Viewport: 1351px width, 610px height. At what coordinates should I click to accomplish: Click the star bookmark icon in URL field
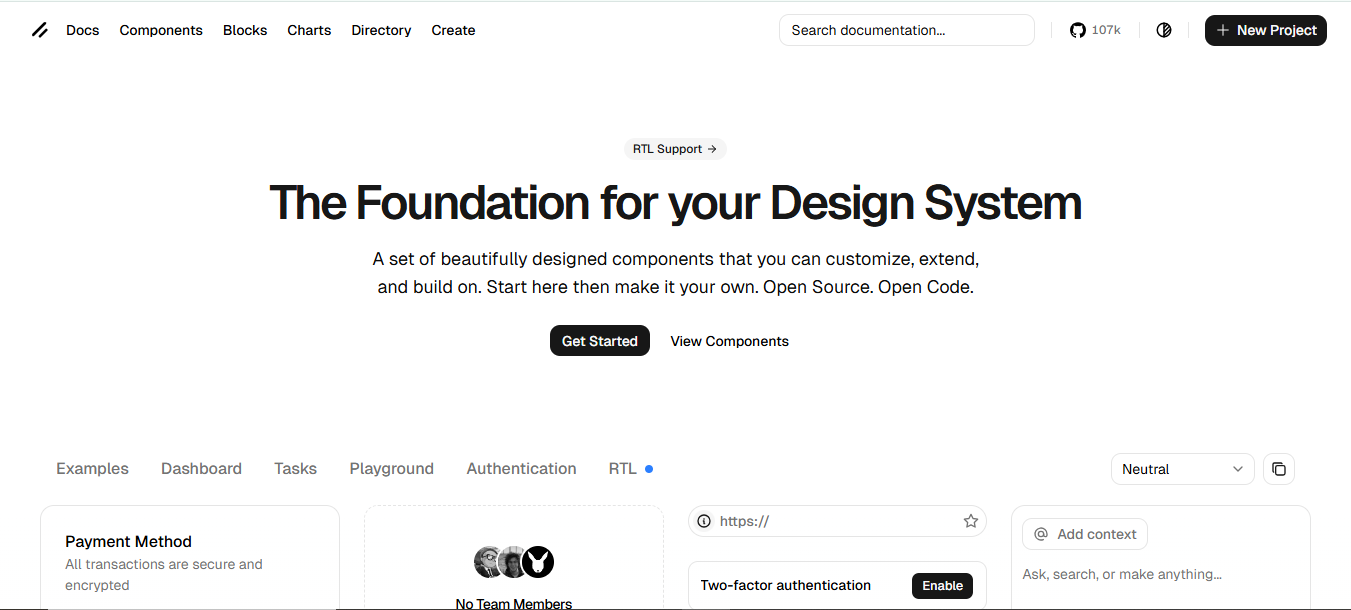pyautogui.click(x=970, y=521)
